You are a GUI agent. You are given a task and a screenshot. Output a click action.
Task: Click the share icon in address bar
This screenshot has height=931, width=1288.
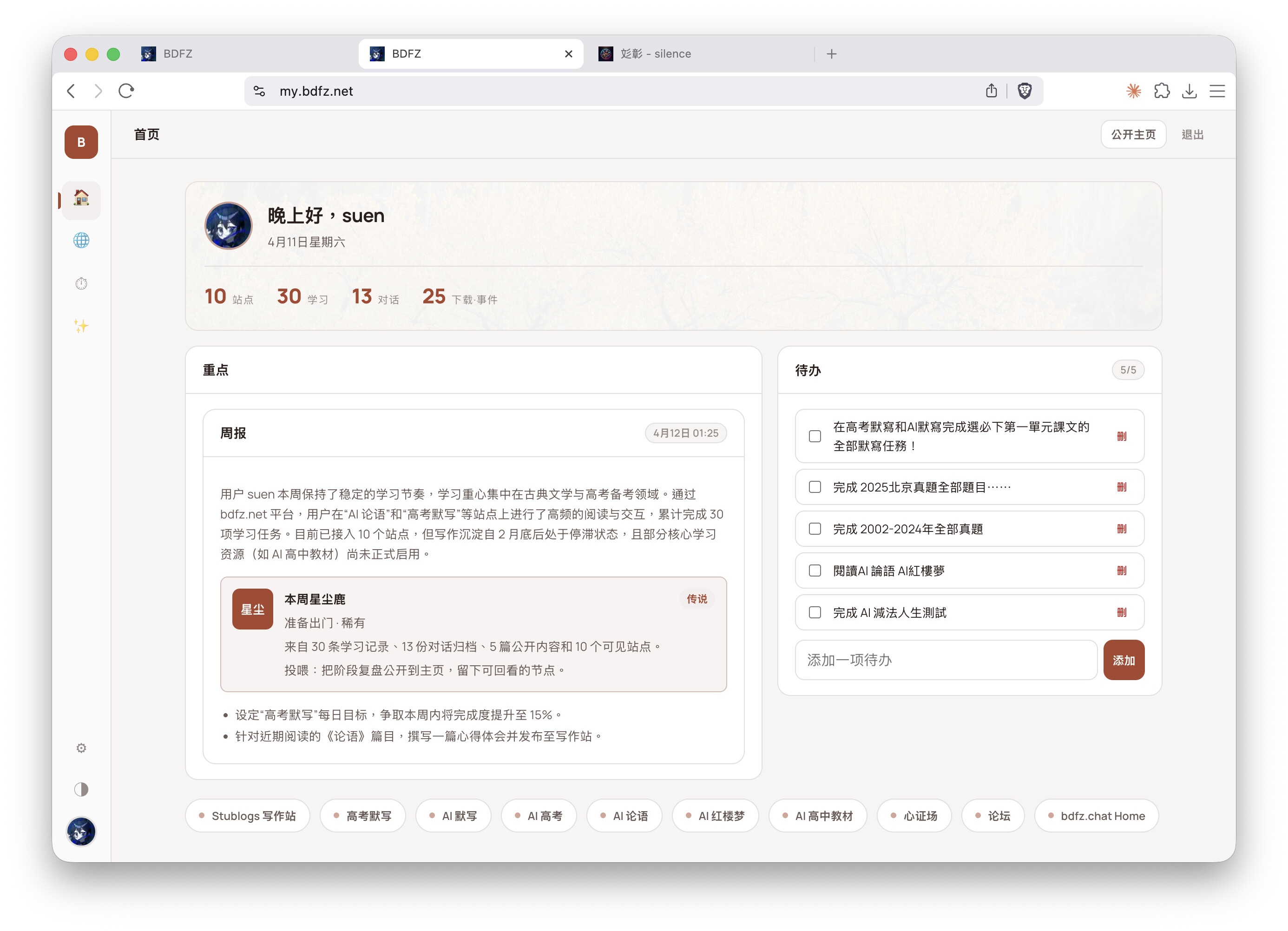point(991,91)
